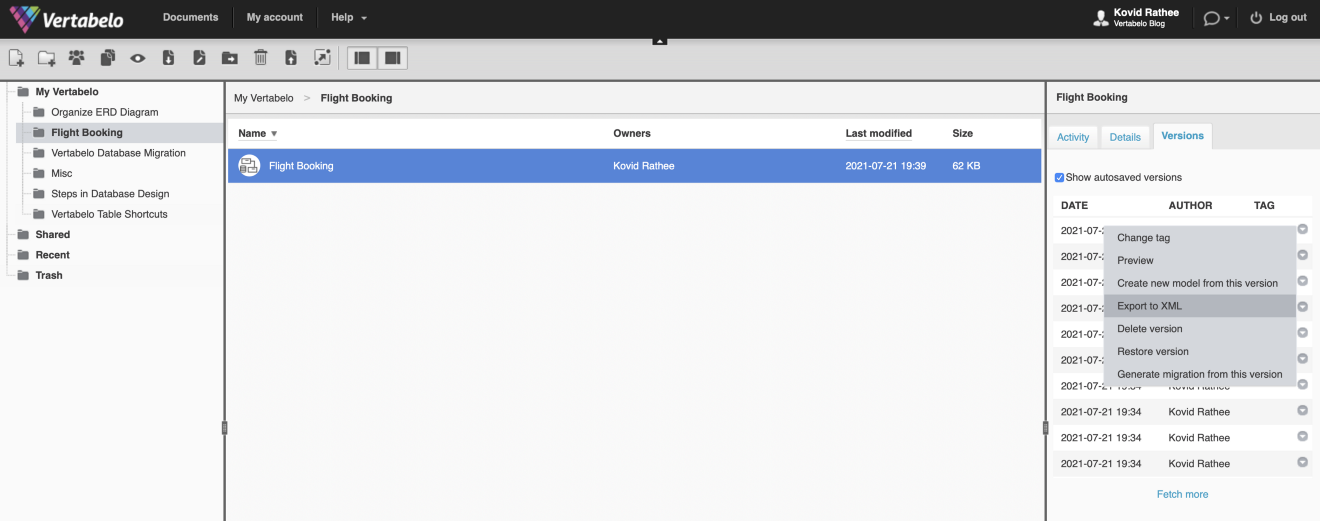Open the chat bubble dropdown
1320x521 pixels.
coord(1216,18)
